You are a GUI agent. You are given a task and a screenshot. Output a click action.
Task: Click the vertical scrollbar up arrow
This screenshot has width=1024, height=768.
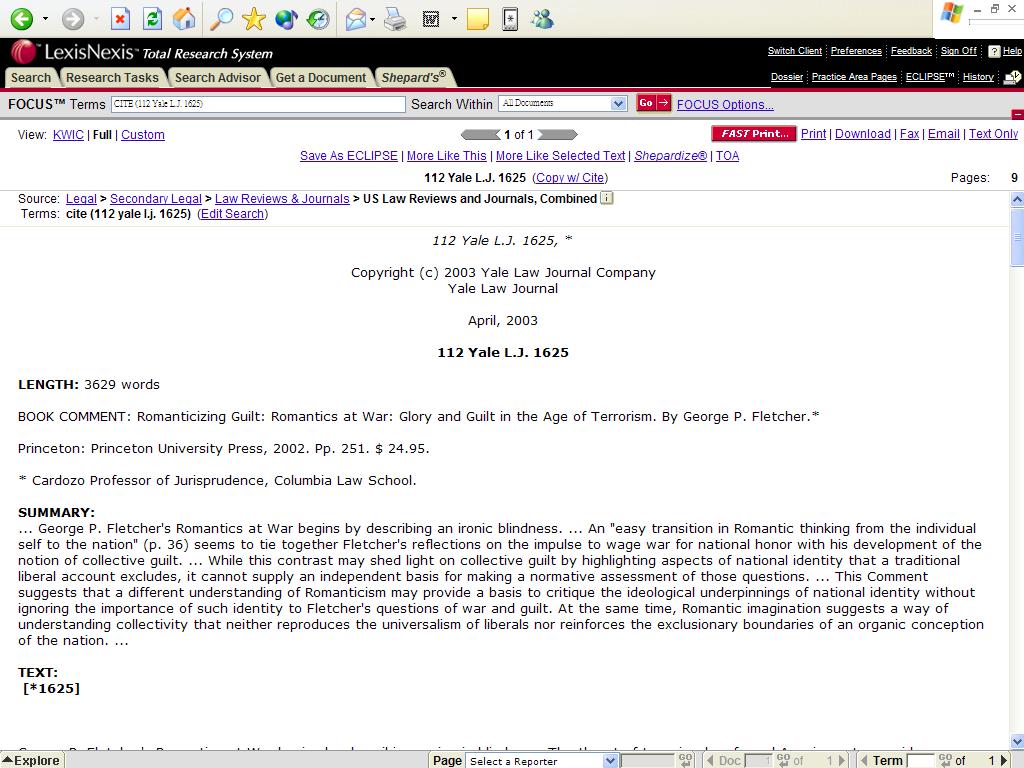click(1017, 199)
